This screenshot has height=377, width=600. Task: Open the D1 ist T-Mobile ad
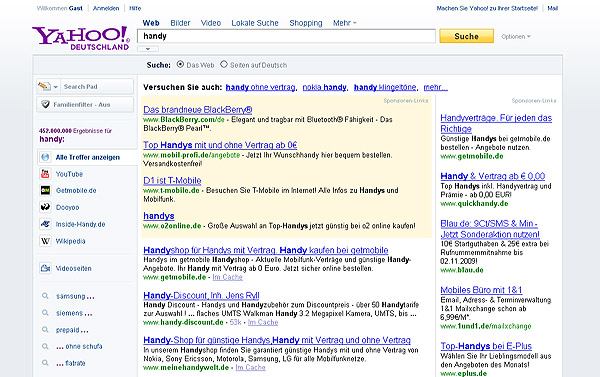point(172,180)
